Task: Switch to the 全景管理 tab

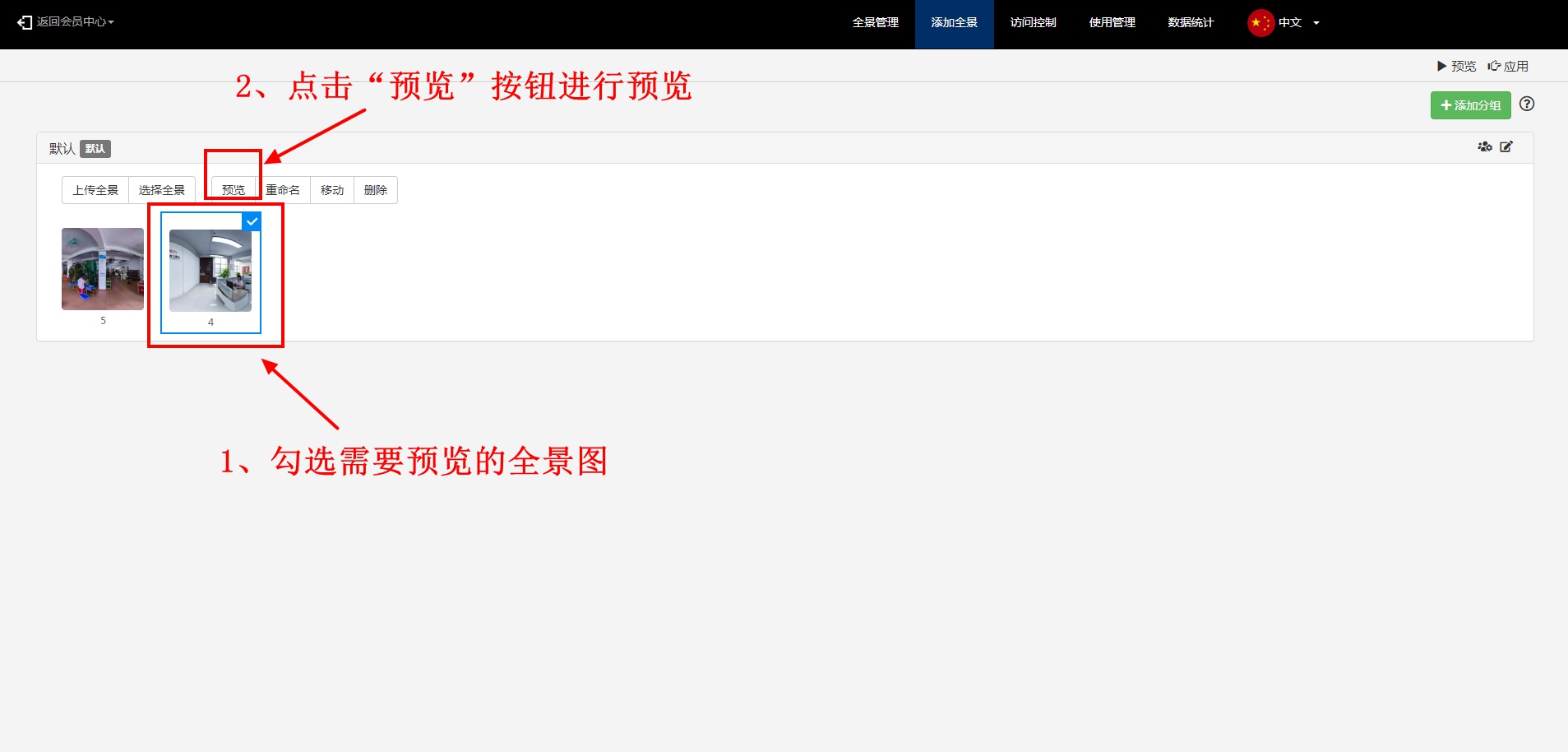Action: point(875,23)
